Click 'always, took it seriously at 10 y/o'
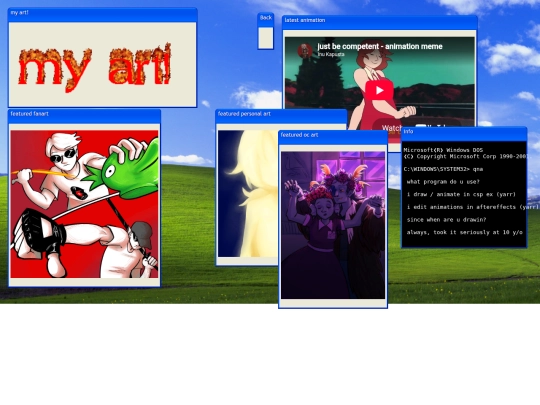The width and height of the screenshot is (540, 405). (x=464, y=232)
